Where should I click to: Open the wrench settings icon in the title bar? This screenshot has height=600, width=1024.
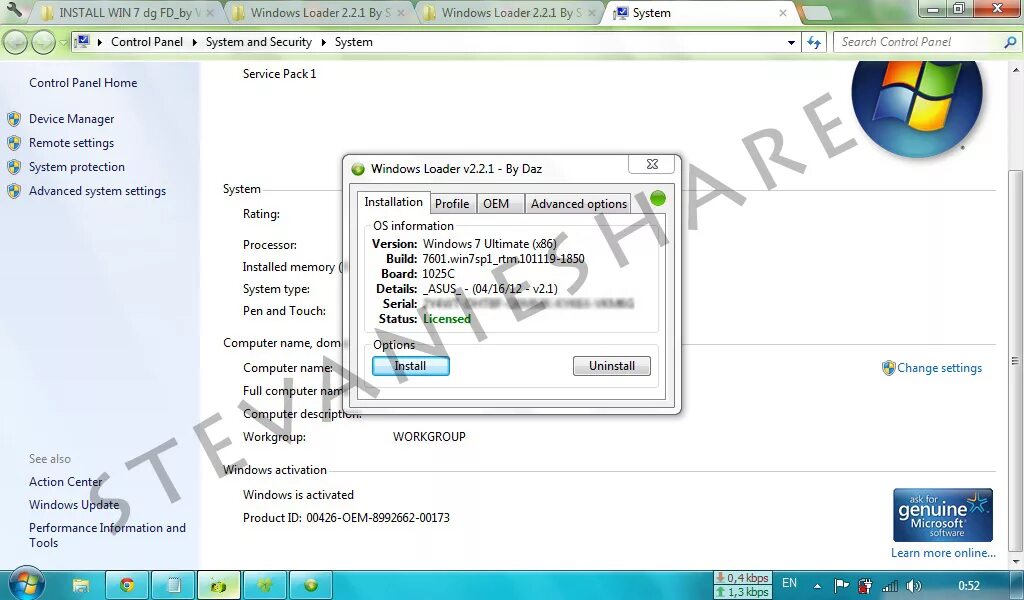coord(14,10)
